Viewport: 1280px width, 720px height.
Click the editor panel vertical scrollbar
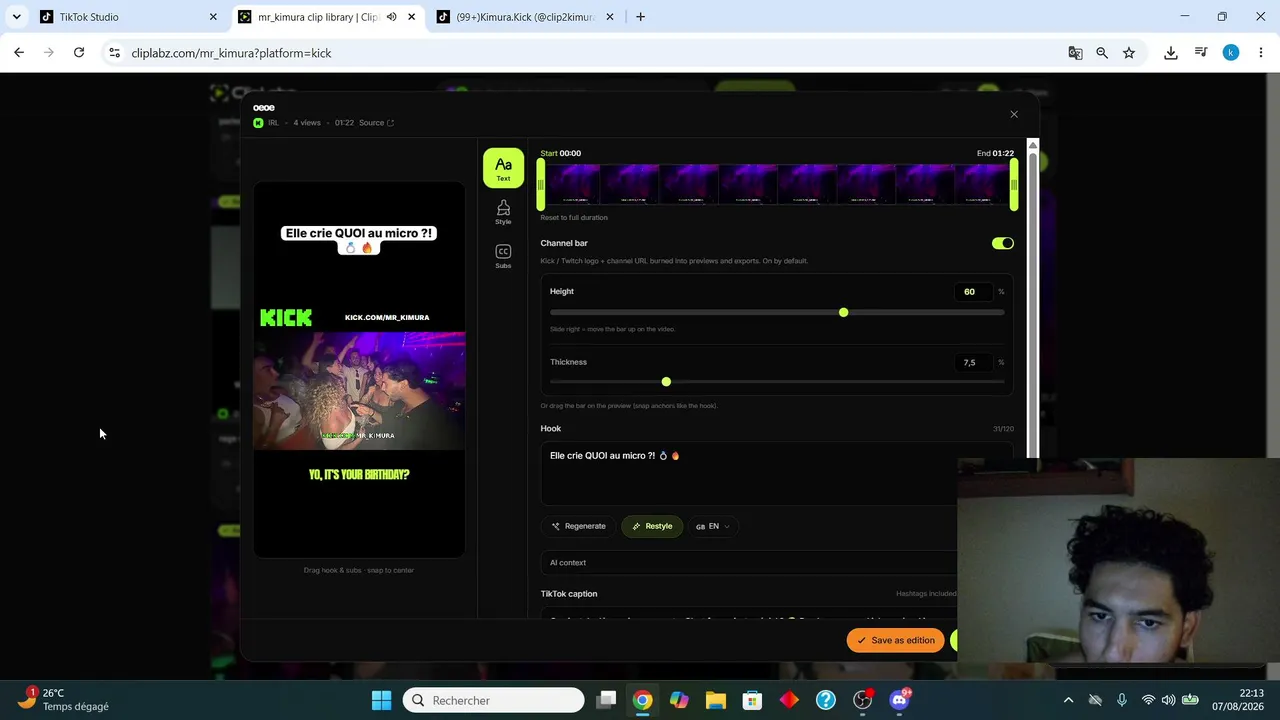click(x=1033, y=298)
